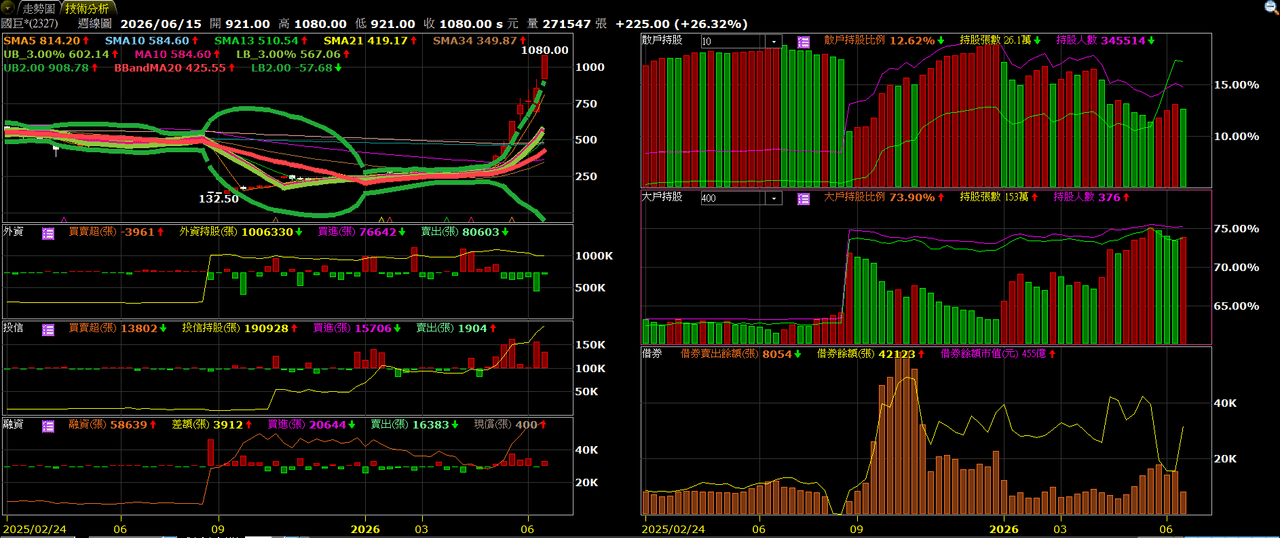Image resolution: width=1280 pixels, height=538 pixels.
Task: Open the round dropdown menu before the 走勢圖 tab
Action: tap(9, 8)
